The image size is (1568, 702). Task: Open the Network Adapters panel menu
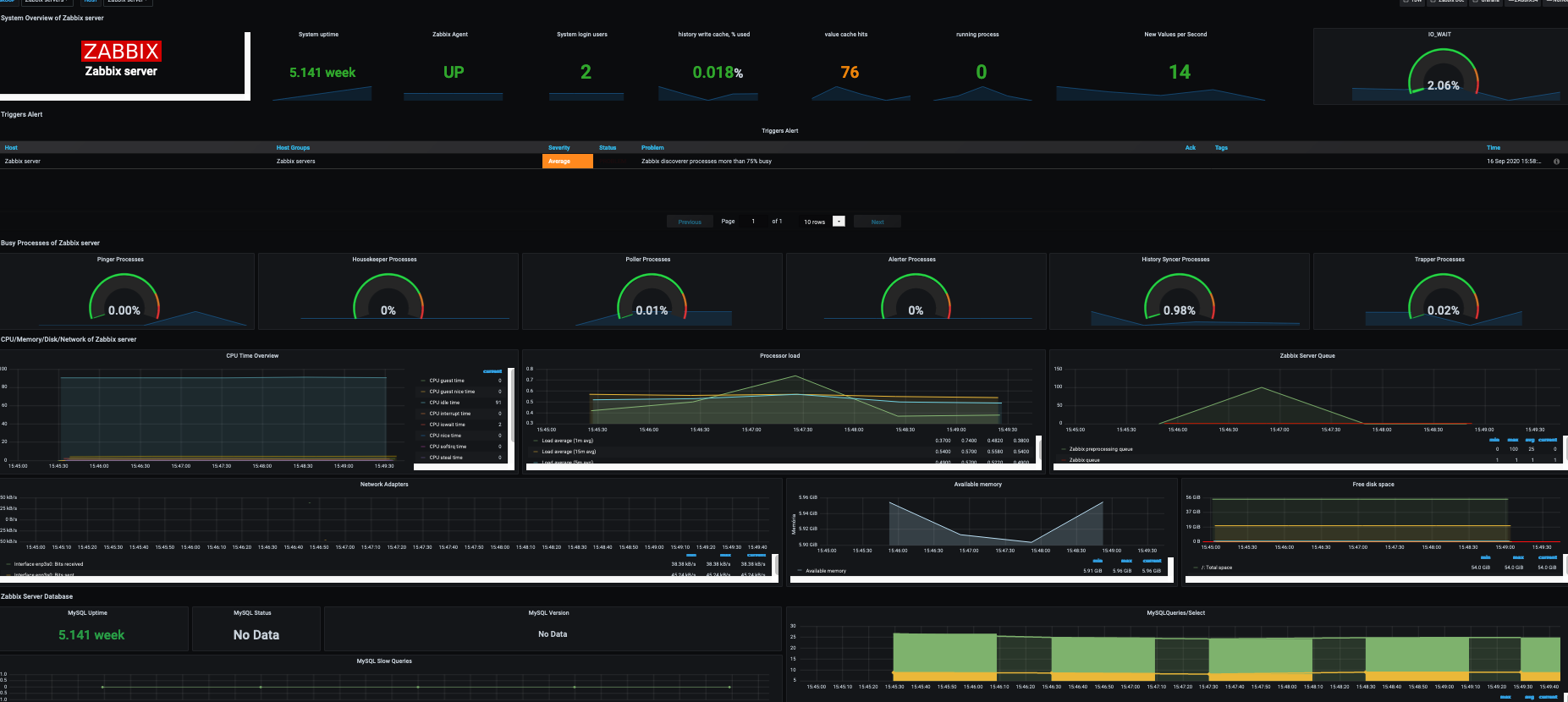coord(384,485)
